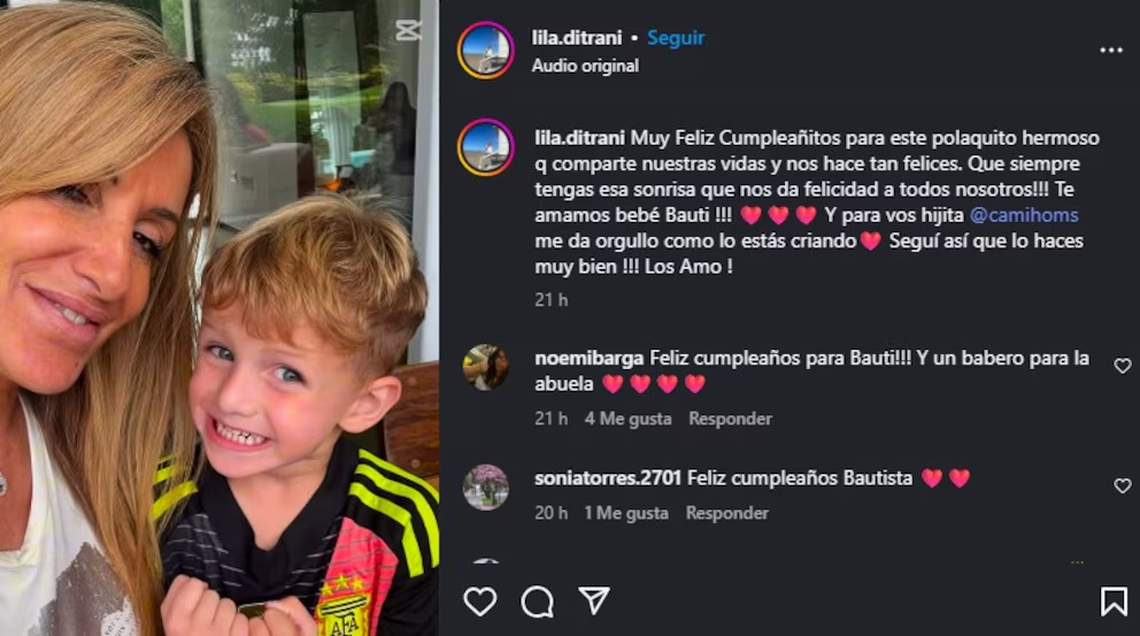The image size is (1140, 636).
Task: Click the reel icon on the photo
Action: (x=408, y=31)
